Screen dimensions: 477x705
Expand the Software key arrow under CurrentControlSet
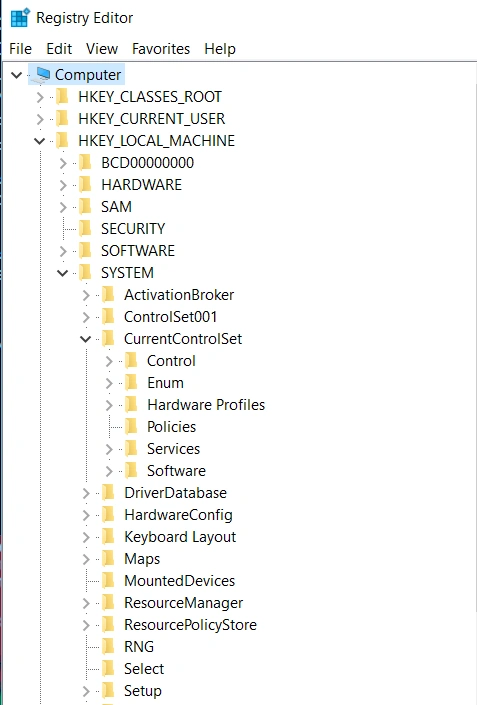(109, 471)
